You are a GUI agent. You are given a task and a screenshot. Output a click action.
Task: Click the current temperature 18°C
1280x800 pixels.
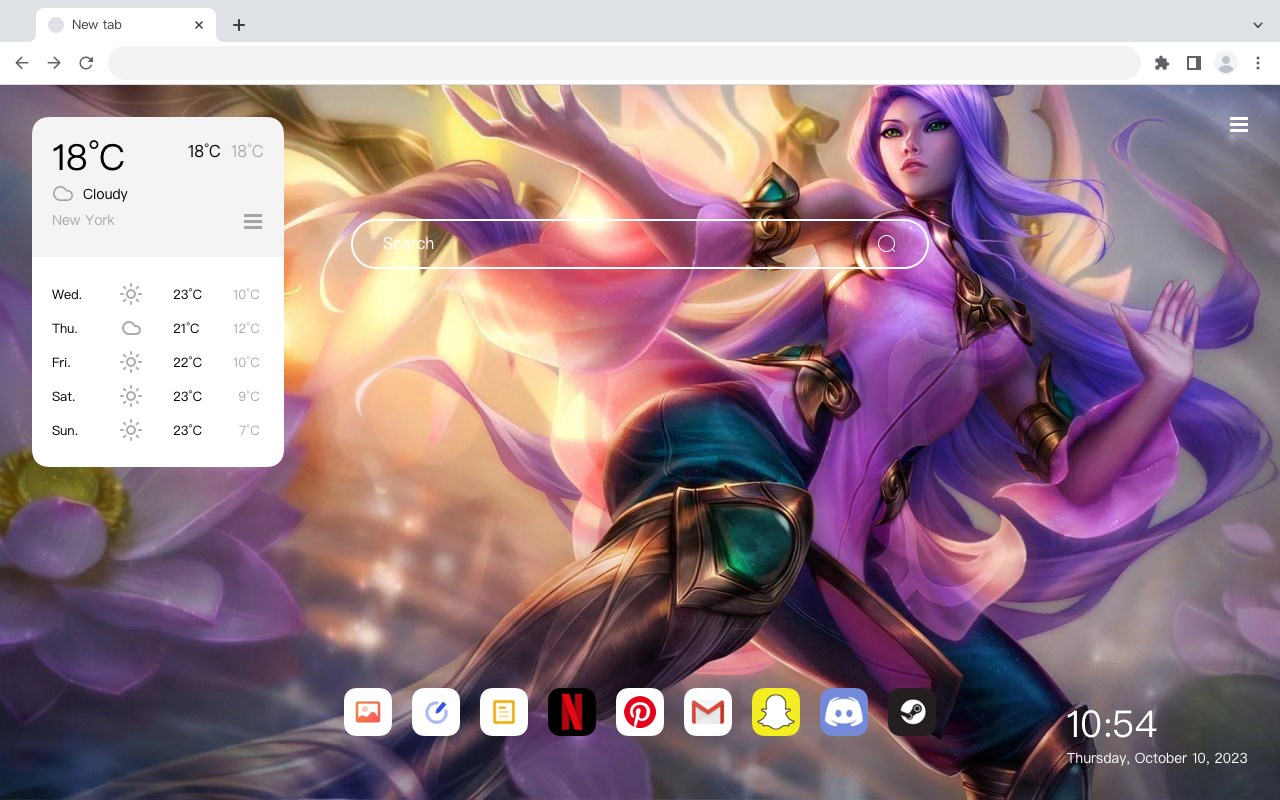pyautogui.click(x=88, y=157)
